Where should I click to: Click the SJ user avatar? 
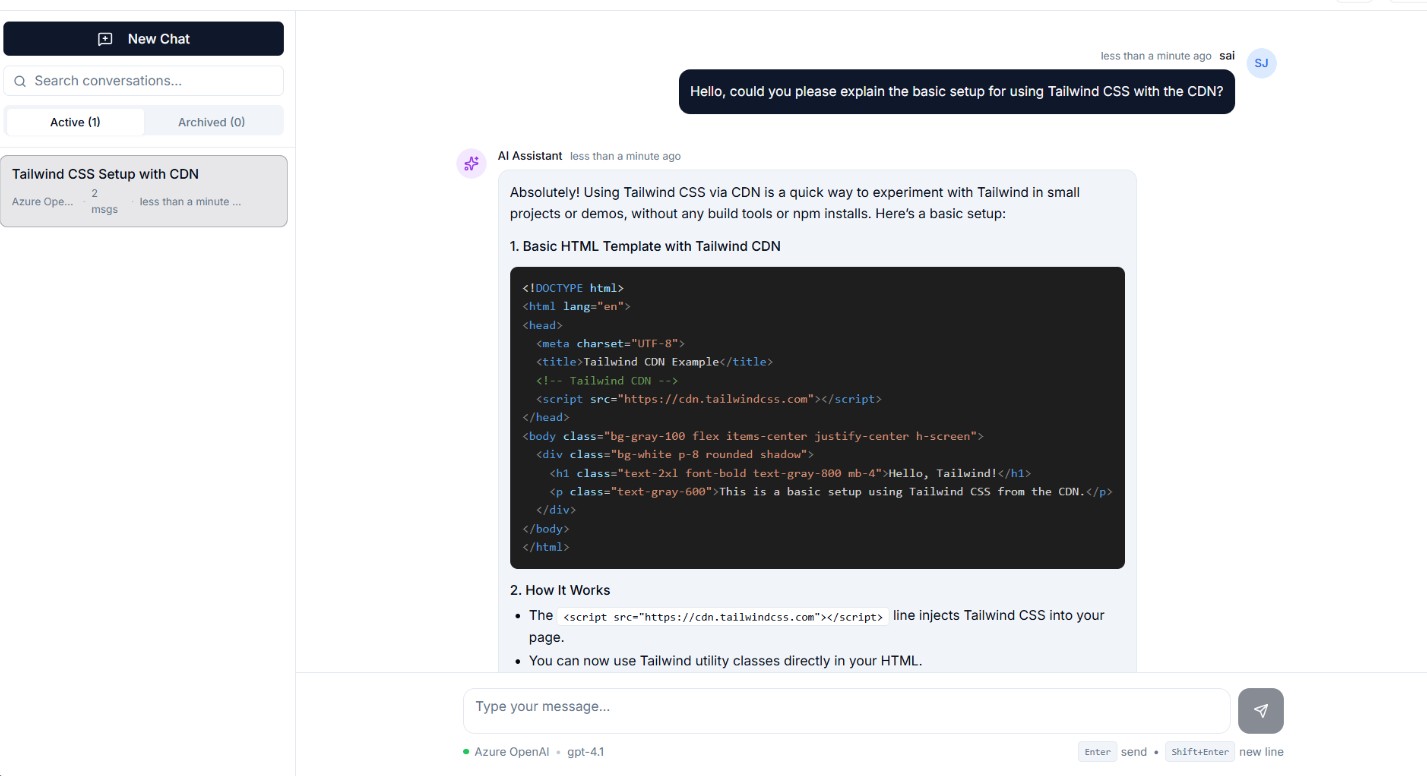(1261, 63)
